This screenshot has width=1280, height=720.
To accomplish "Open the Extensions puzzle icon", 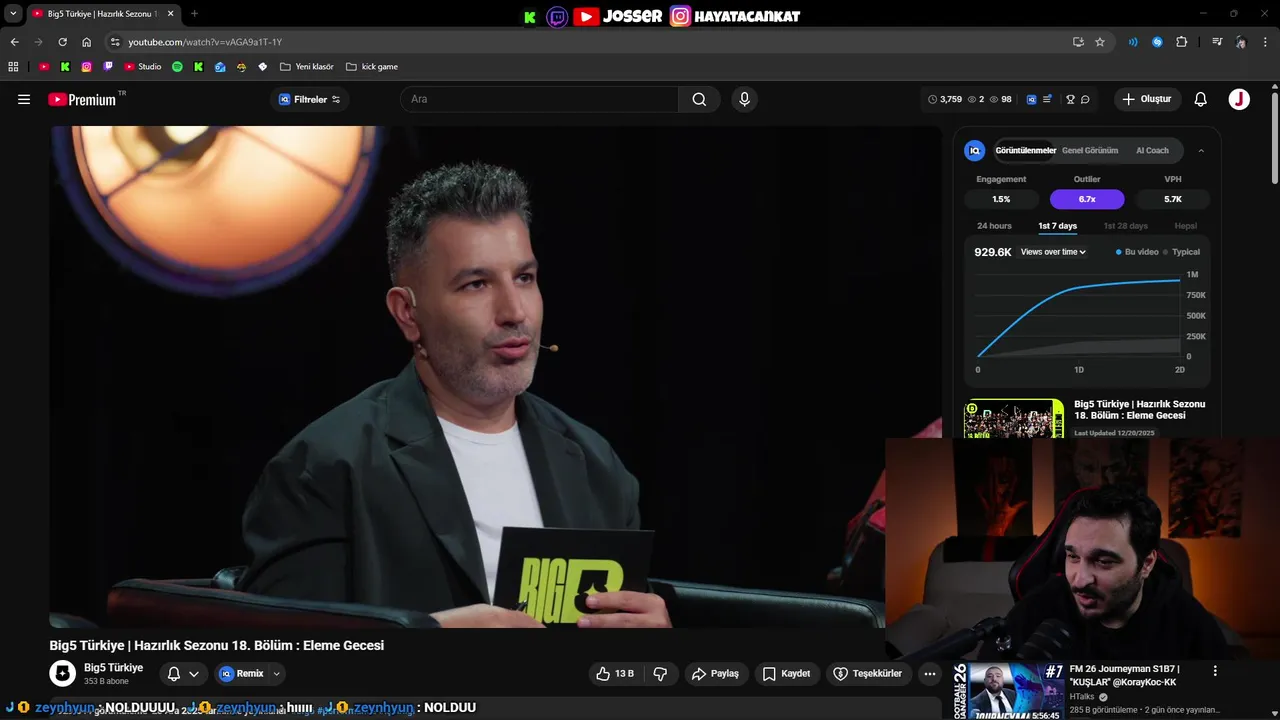I will [1182, 42].
